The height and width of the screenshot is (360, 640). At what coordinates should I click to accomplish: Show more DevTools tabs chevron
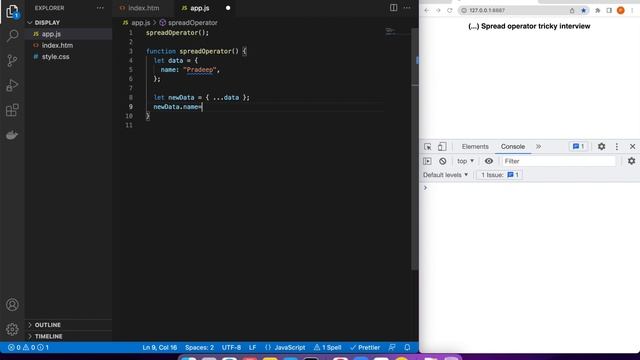click(538, 147)
